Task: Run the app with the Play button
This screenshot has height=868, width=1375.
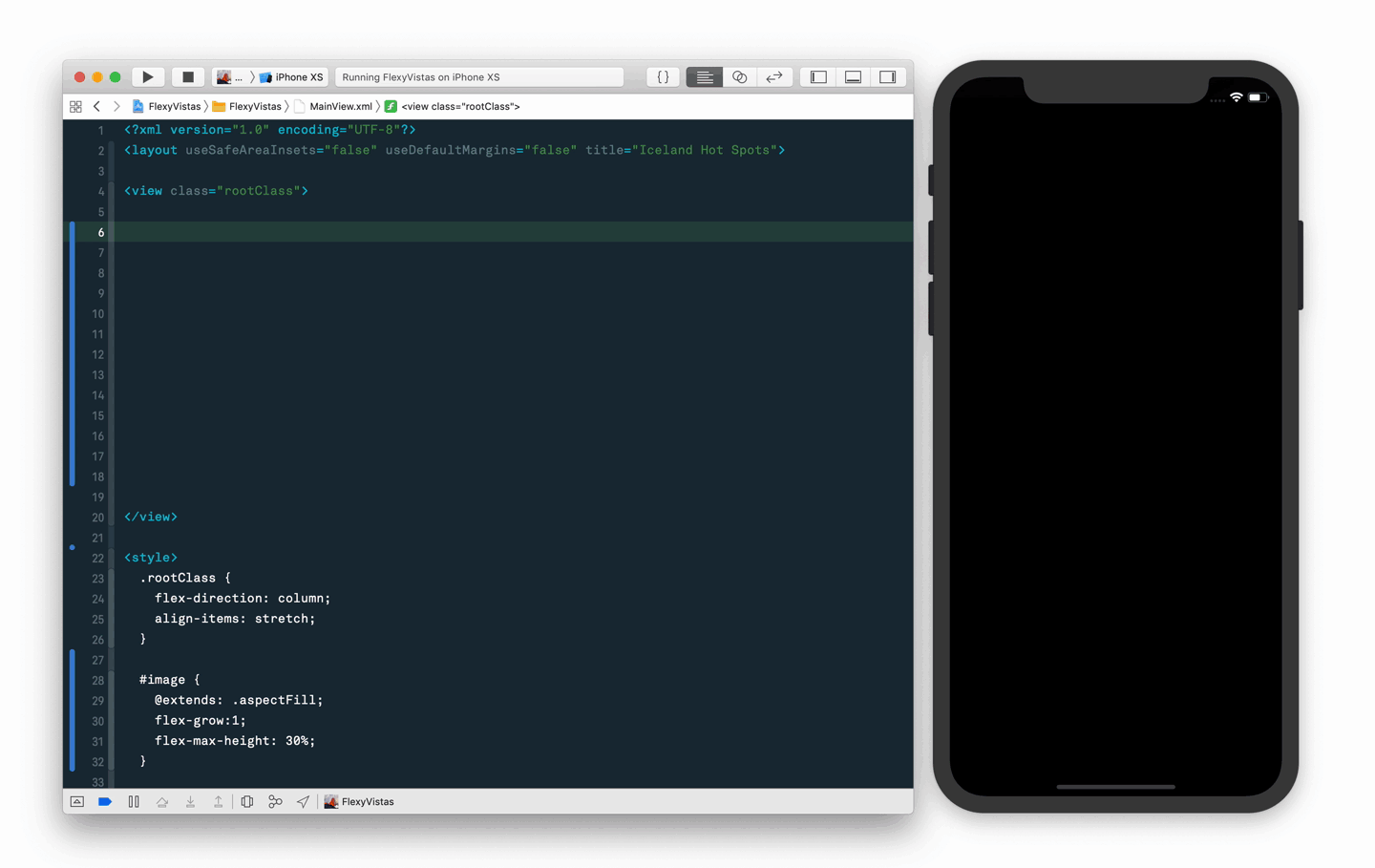Action: 147,77
